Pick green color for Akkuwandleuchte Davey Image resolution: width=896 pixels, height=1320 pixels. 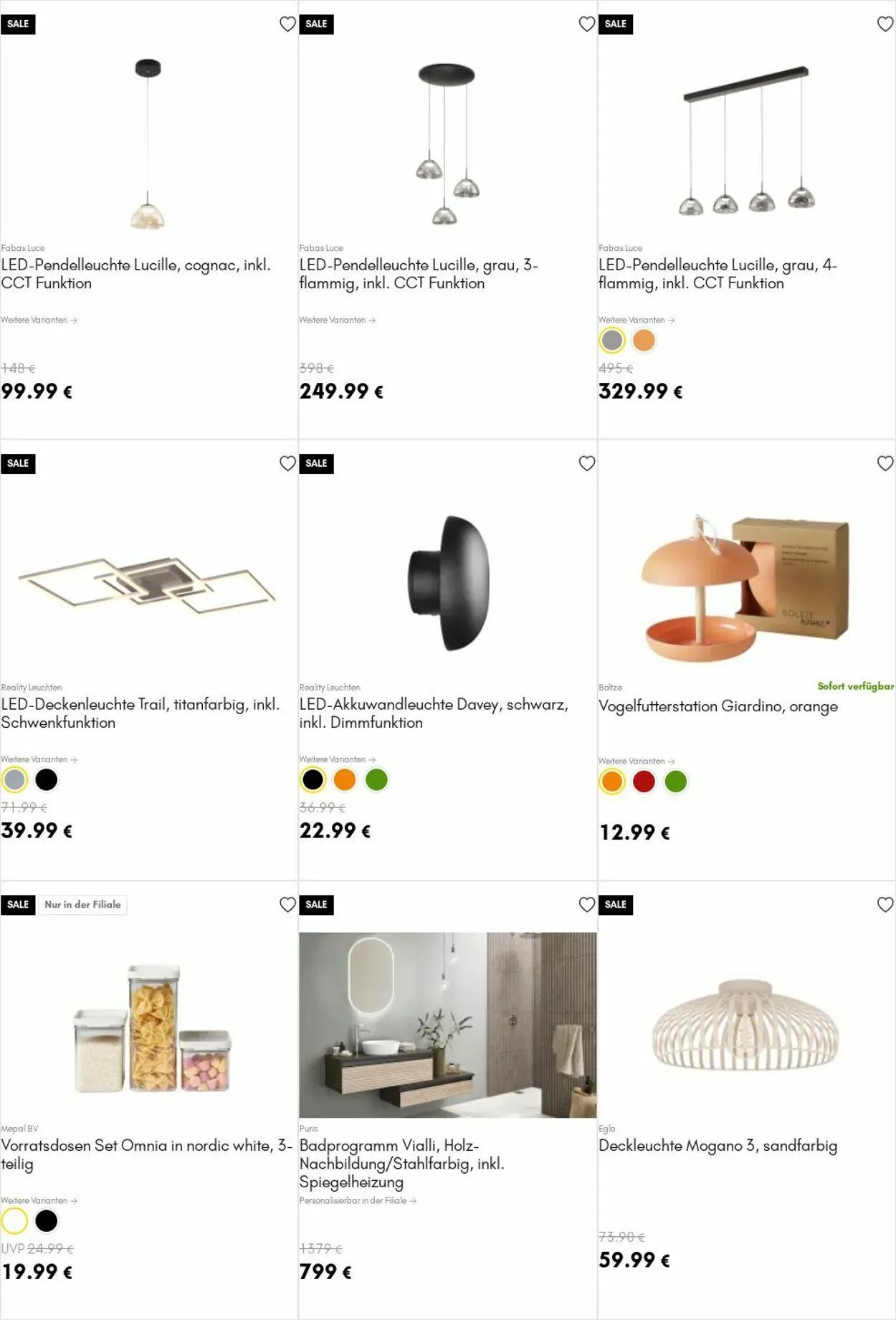(376, 779)
